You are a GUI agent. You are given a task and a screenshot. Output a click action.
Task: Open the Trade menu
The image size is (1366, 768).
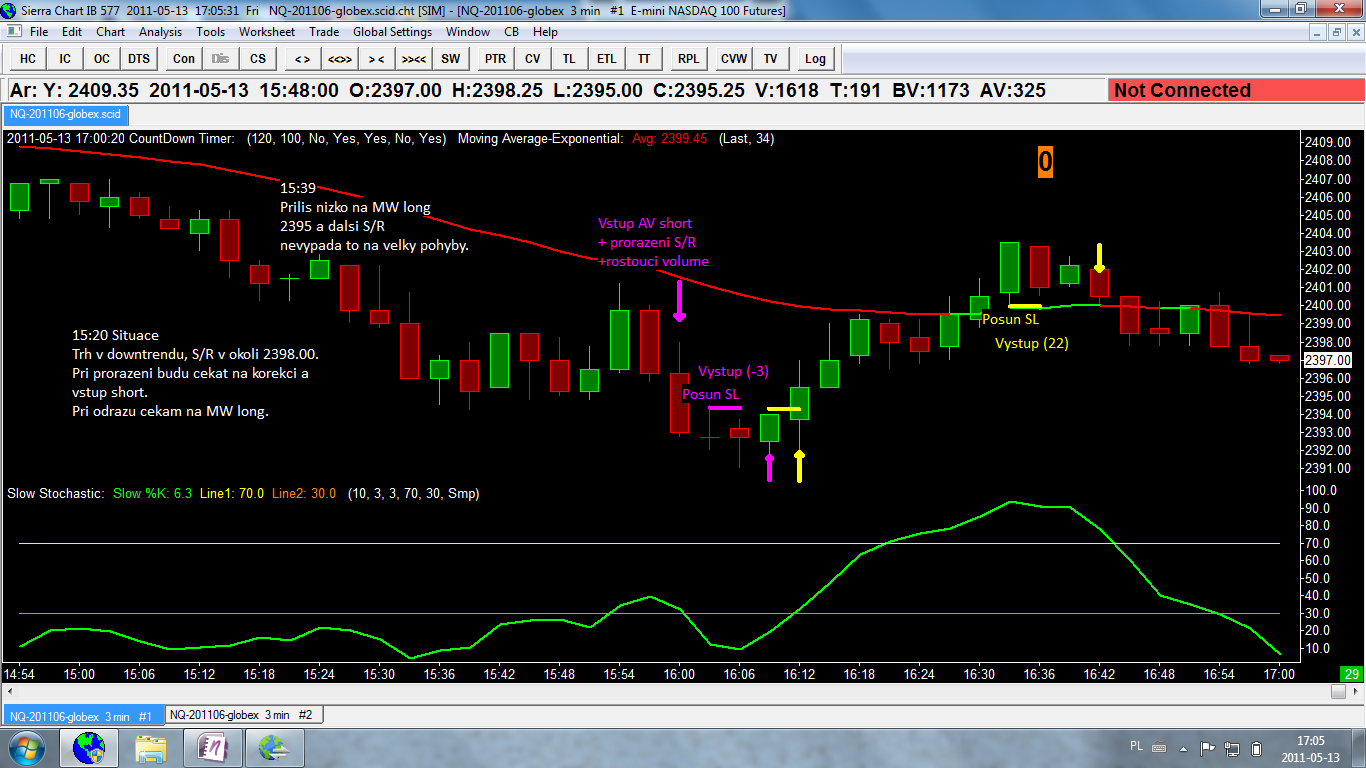point(324,32)
